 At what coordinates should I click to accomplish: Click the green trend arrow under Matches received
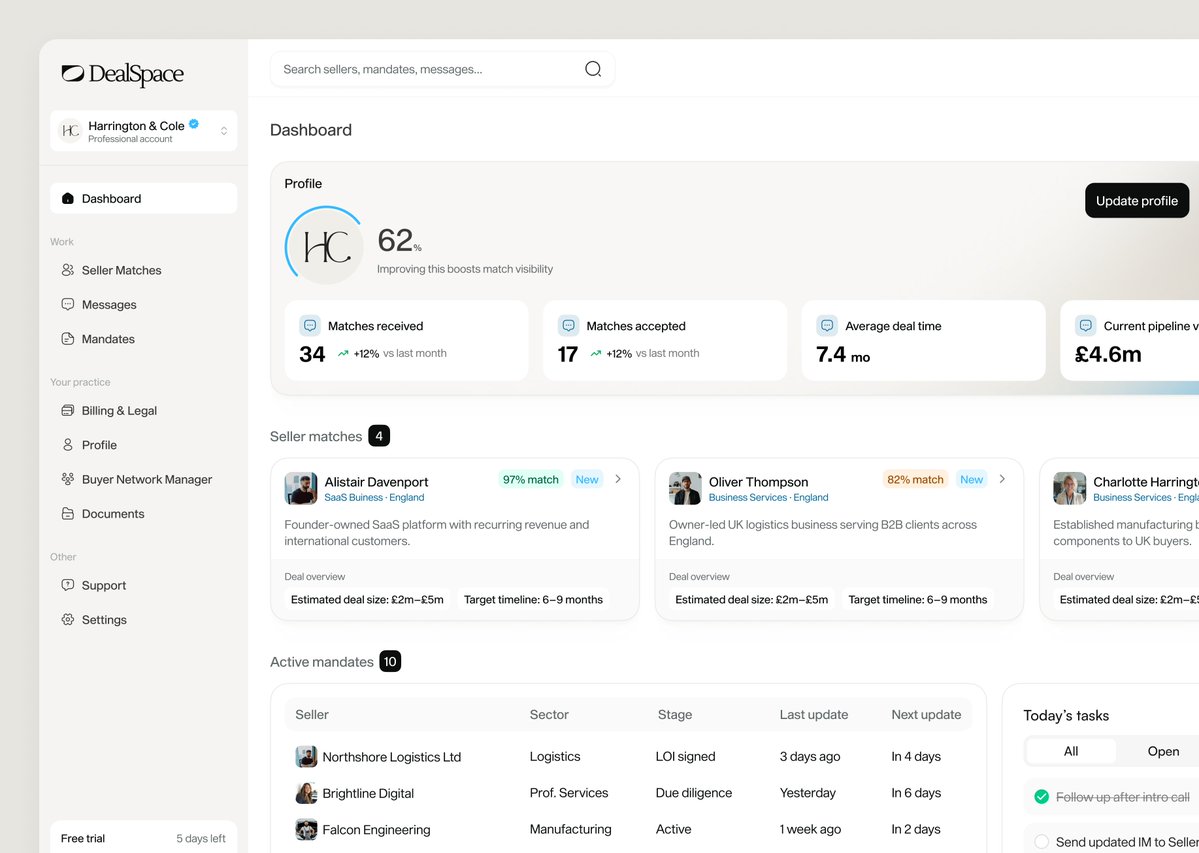343,354
